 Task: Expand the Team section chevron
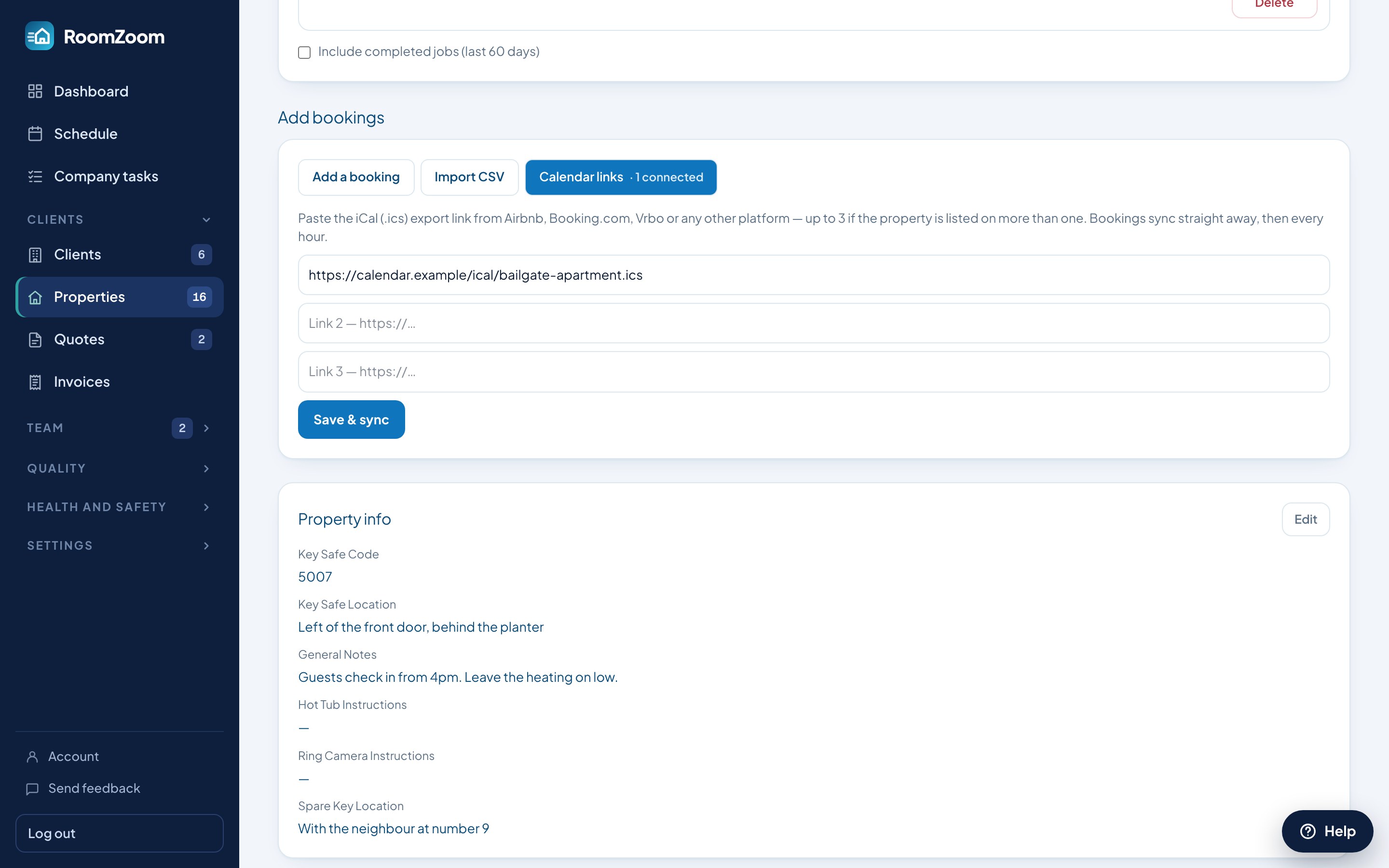click(206, 428)
